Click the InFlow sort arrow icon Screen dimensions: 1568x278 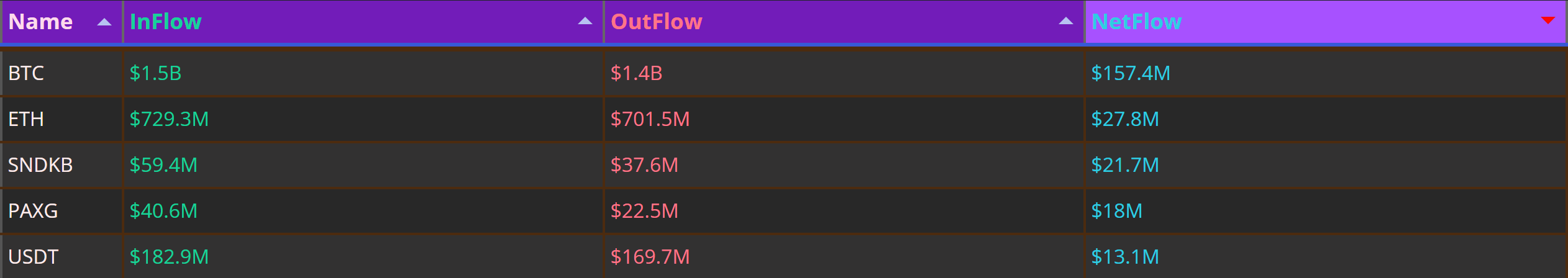pyautogui.click(x=585, y=21)
